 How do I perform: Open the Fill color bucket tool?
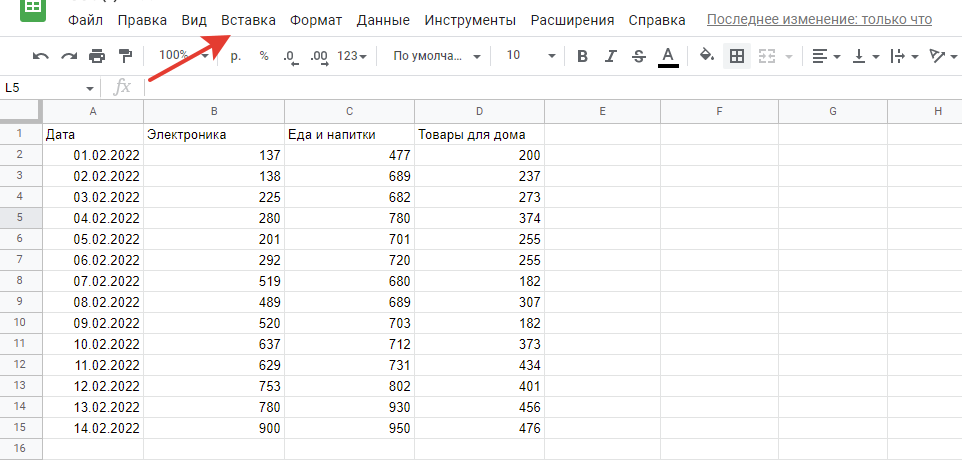tap(707, 56)
